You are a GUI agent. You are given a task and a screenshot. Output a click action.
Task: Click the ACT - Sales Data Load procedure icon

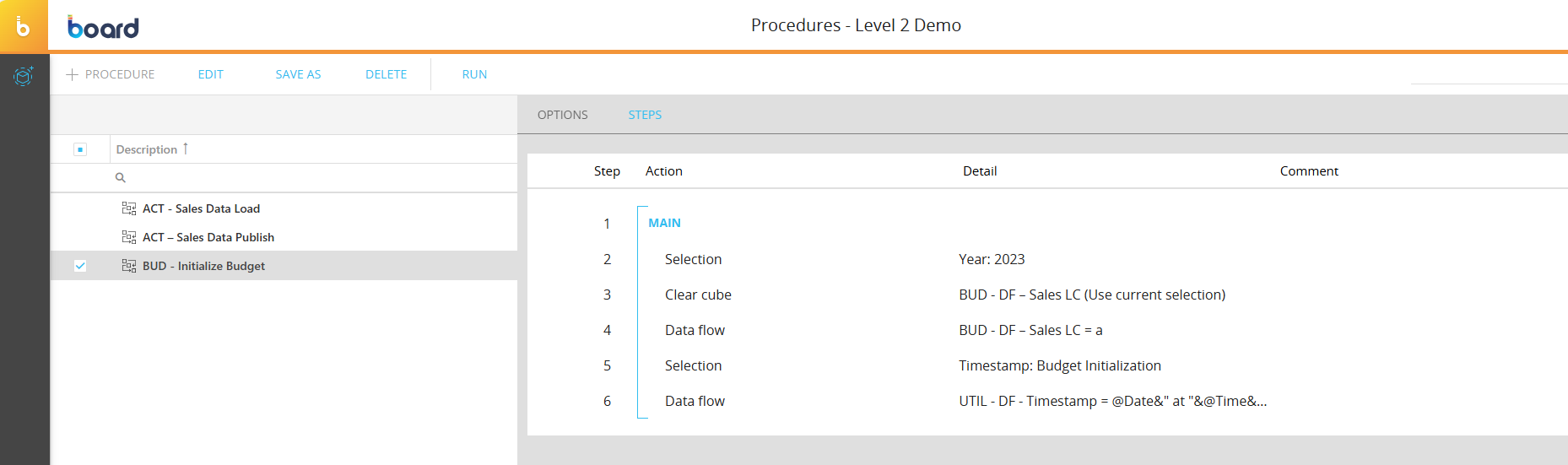[x=129, y=208]
